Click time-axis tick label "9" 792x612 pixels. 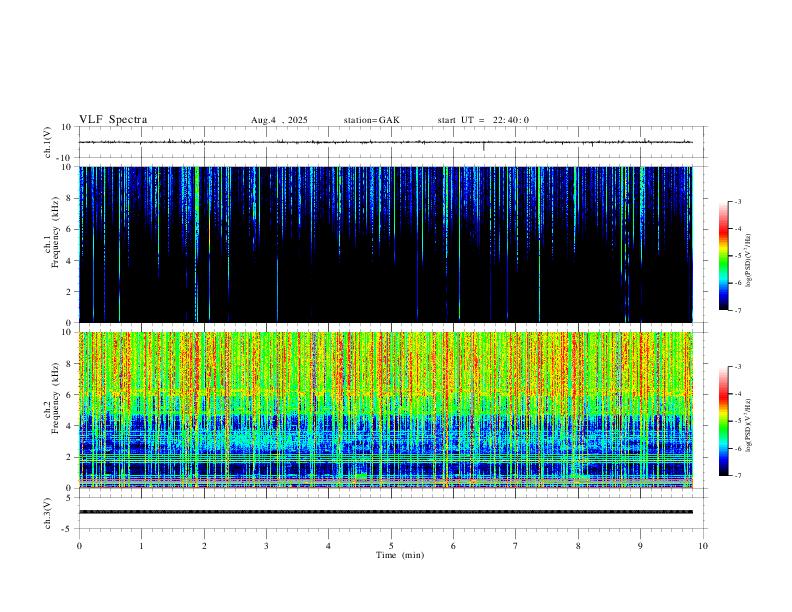click(x=640, y=546)
